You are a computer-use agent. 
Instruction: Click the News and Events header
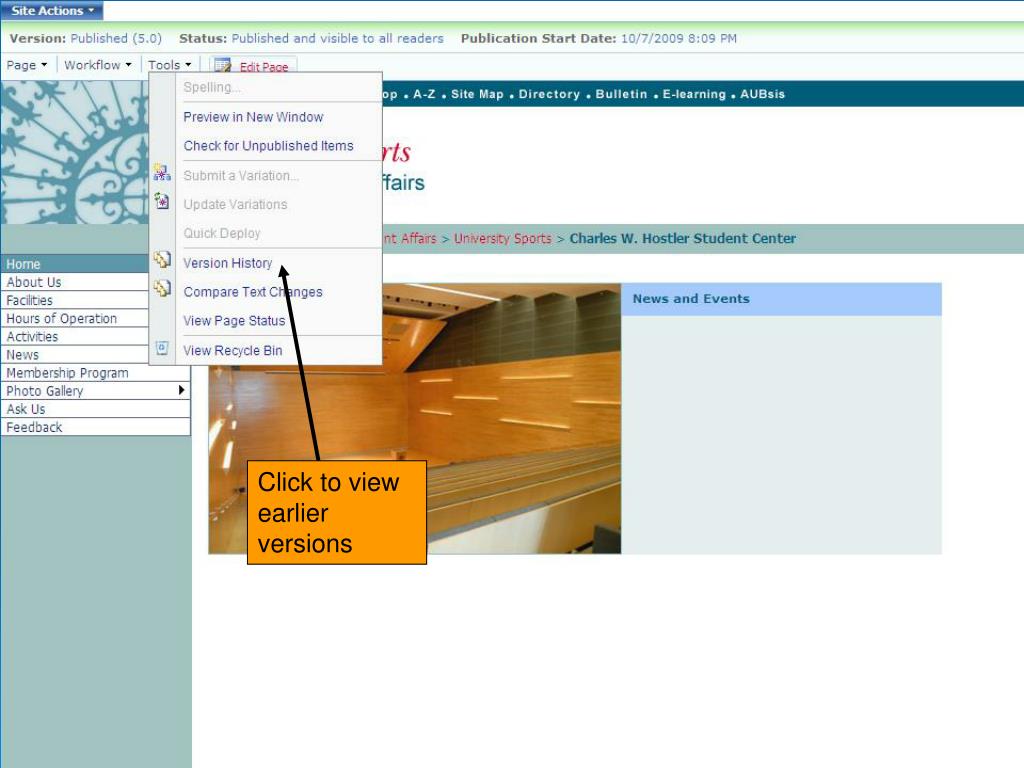coord(691,298)
